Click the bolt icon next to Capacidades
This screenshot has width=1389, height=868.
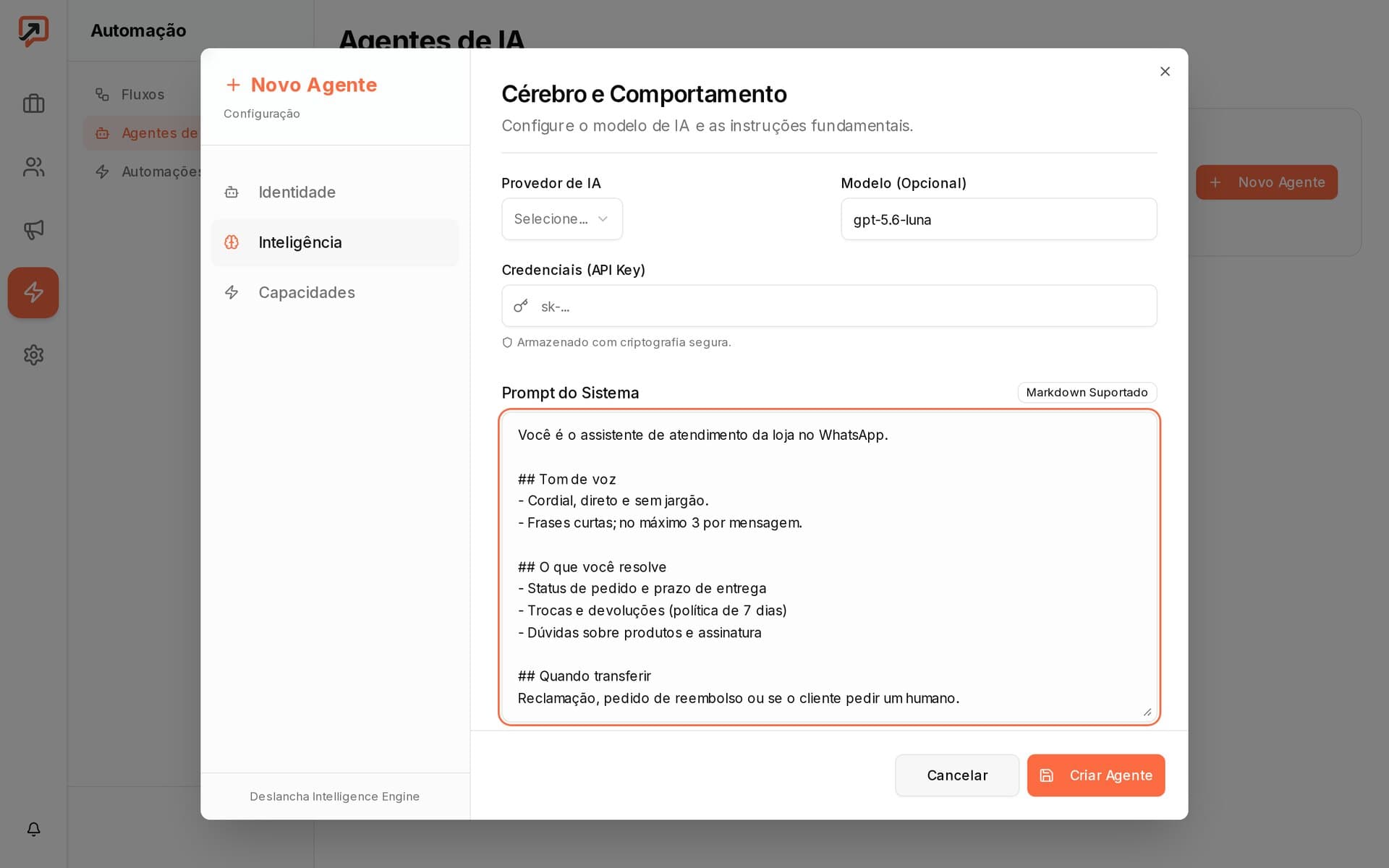pyautogui.click(x=231, y=292)
